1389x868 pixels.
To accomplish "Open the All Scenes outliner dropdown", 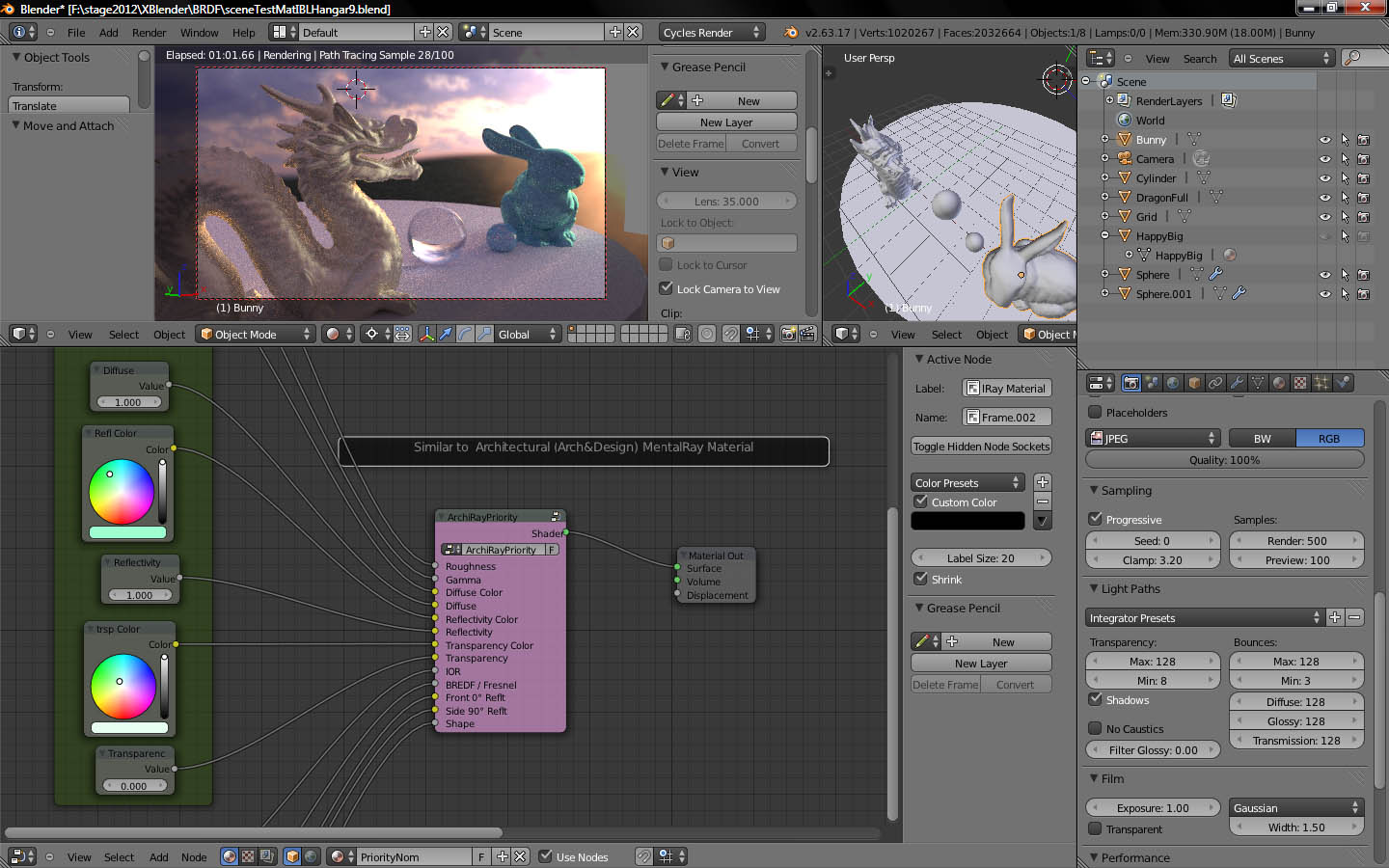I will pos(1282,58).
